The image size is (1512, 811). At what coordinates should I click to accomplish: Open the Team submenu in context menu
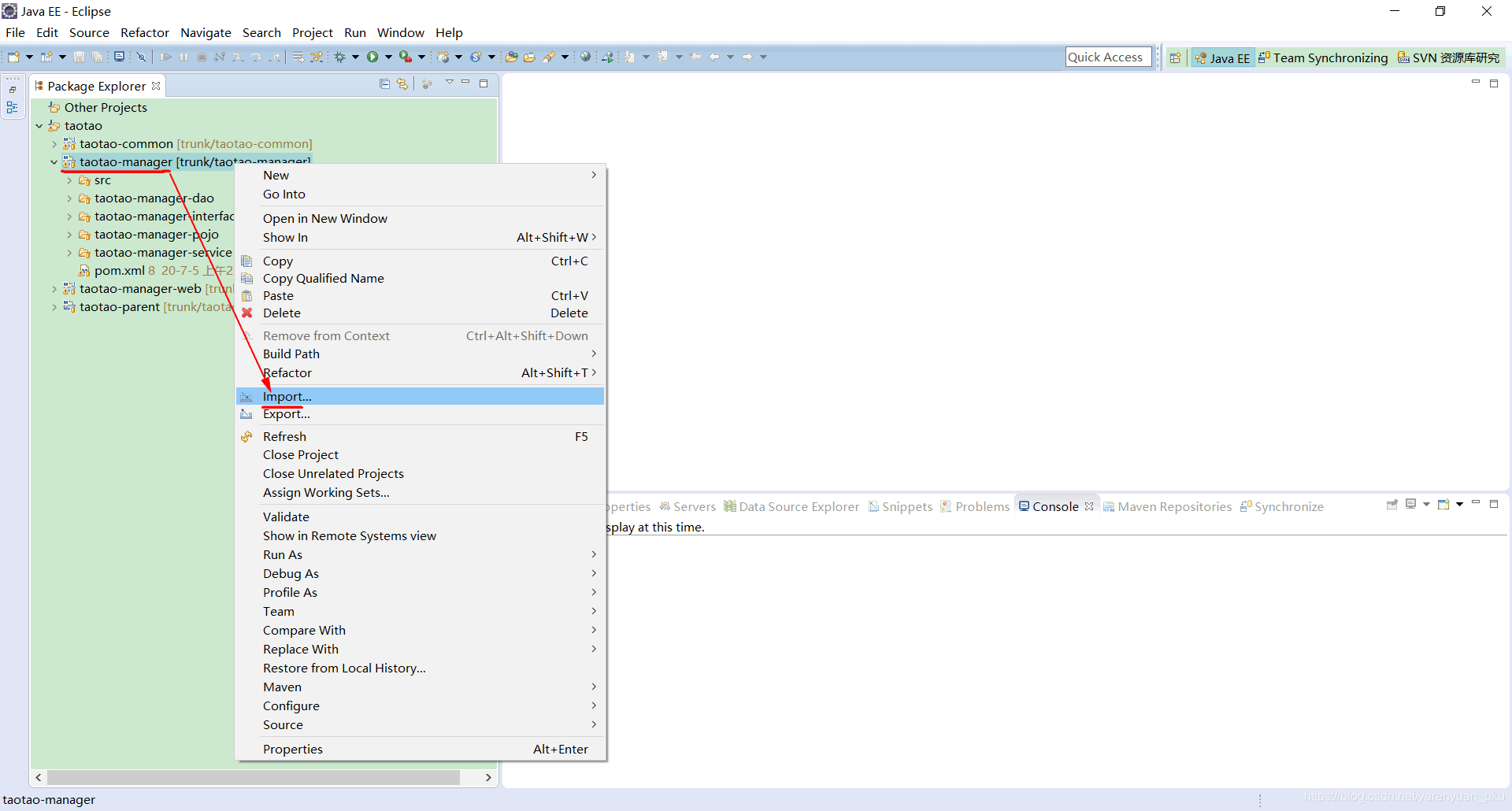click(x=421, y=611)
